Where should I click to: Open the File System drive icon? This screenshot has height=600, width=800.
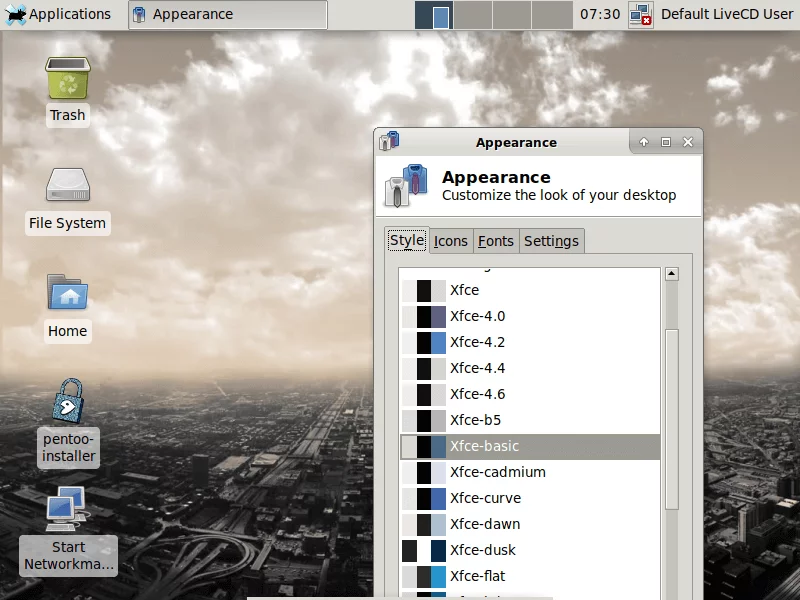(67, 186)
